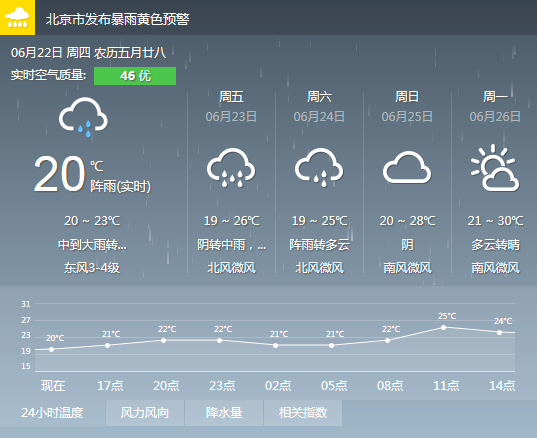
Task: Click the 周五 moderate rain cloud icon
Action: pyautogui.click(x=231, y=167)
